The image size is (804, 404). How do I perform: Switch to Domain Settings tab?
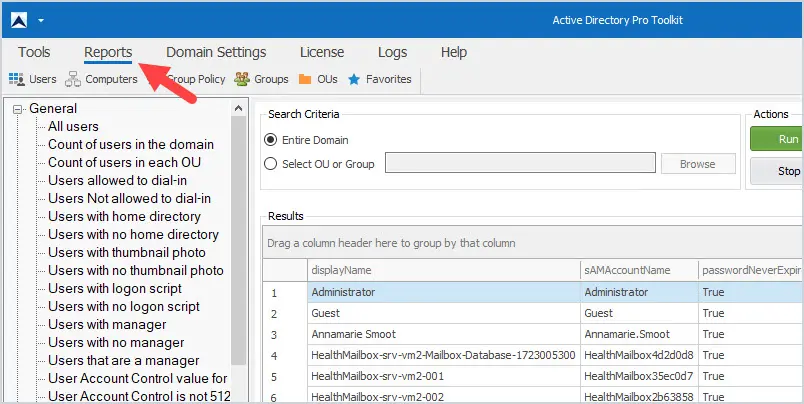pyautogui.click(x=216, y=52)
